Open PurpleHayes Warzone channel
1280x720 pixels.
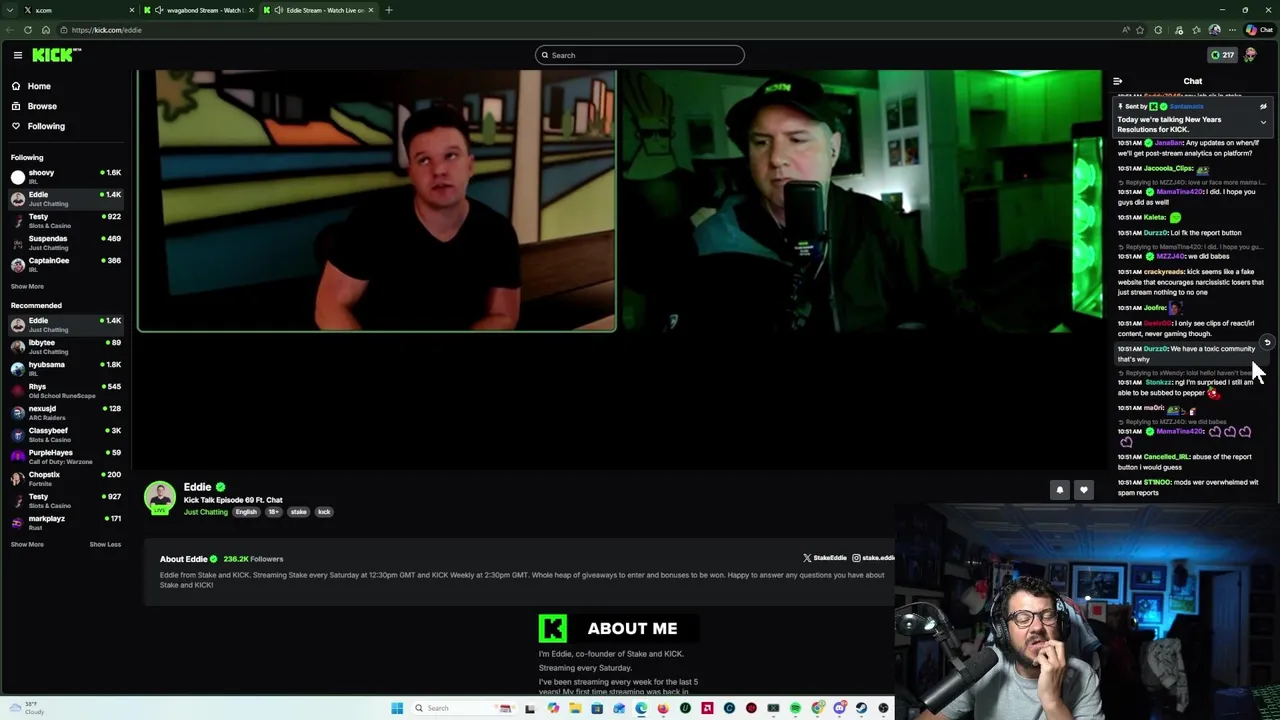coord(65,456)
